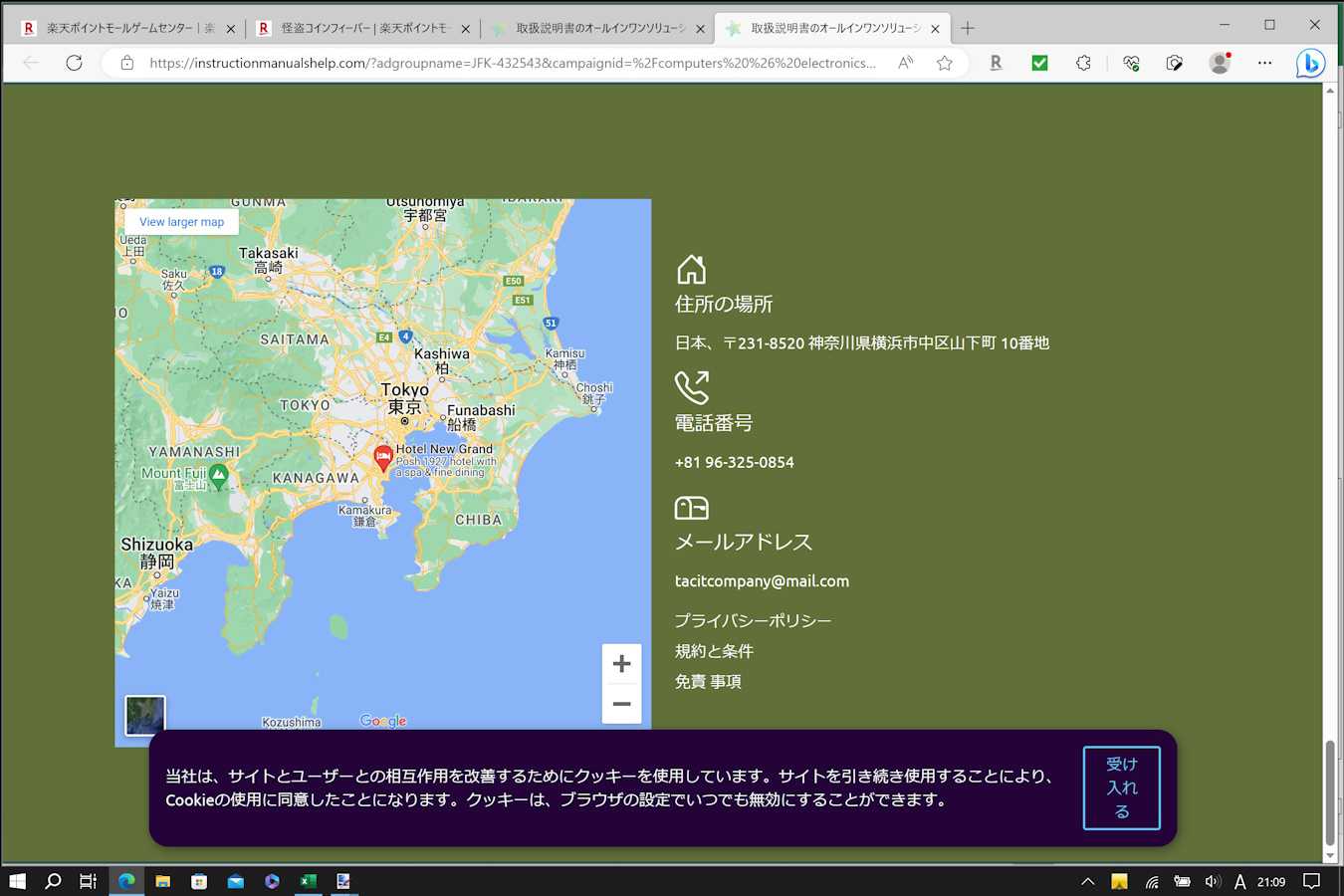Accept cookies with 受け入れる button

(1121, 787)
